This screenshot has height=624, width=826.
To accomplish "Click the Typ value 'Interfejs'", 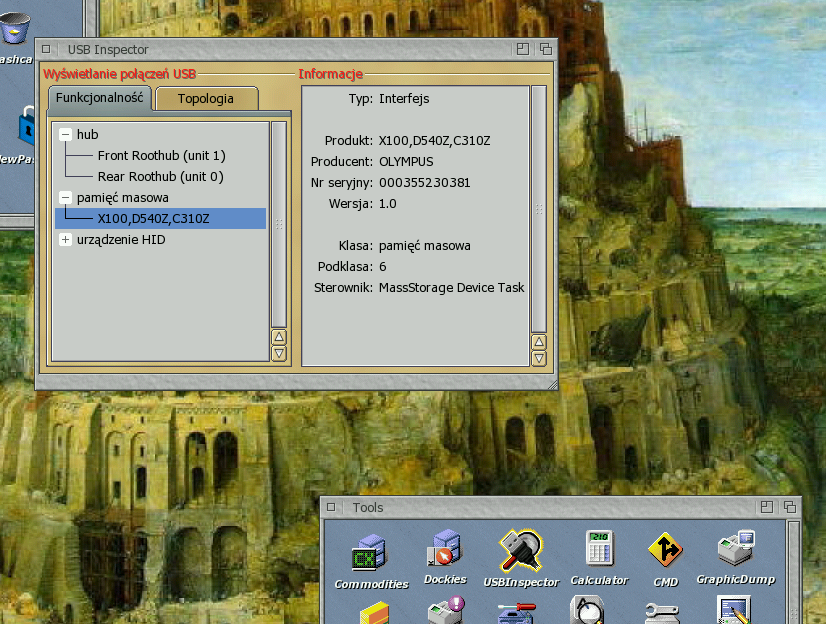I will click(404, 99).
